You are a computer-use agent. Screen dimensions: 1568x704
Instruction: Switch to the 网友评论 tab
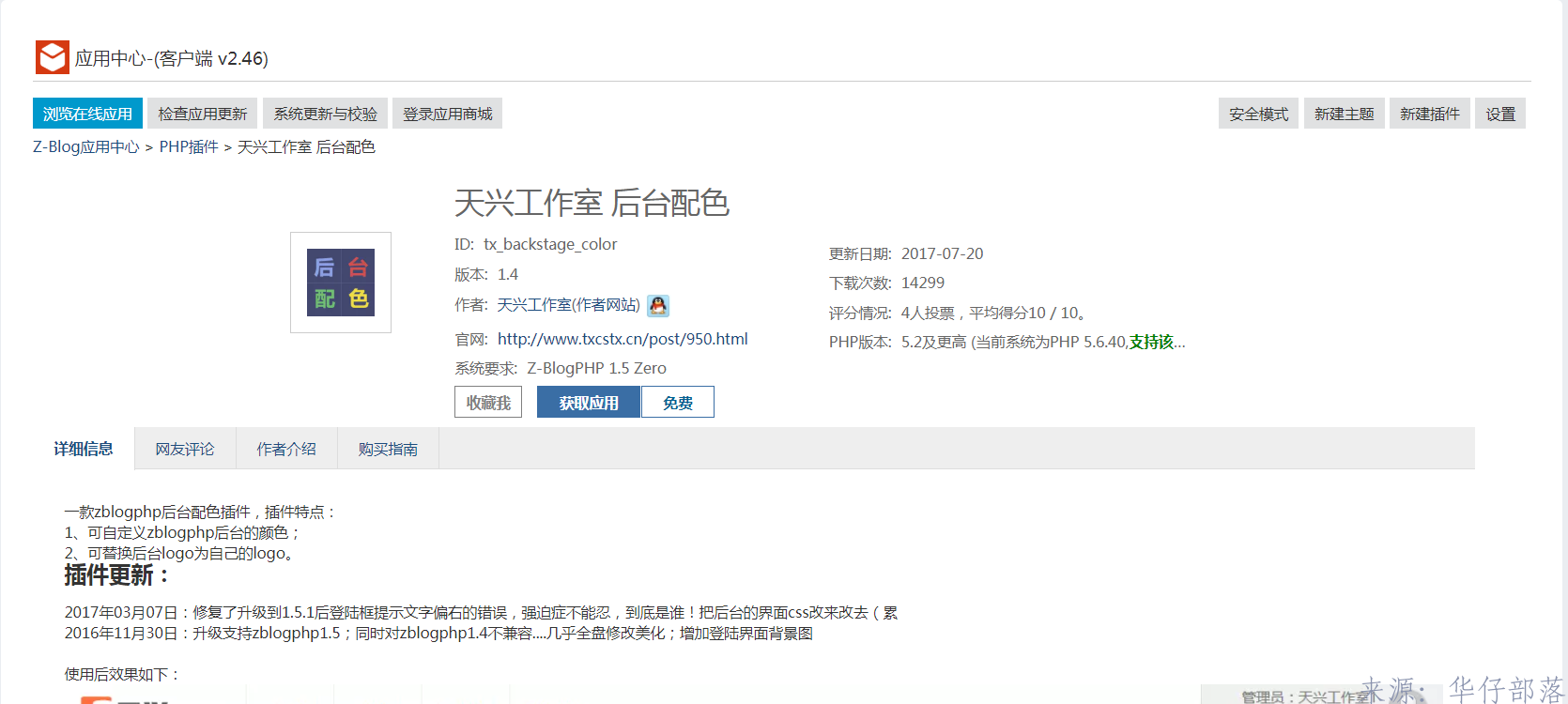pyautogui.click(x=185, y=449)
